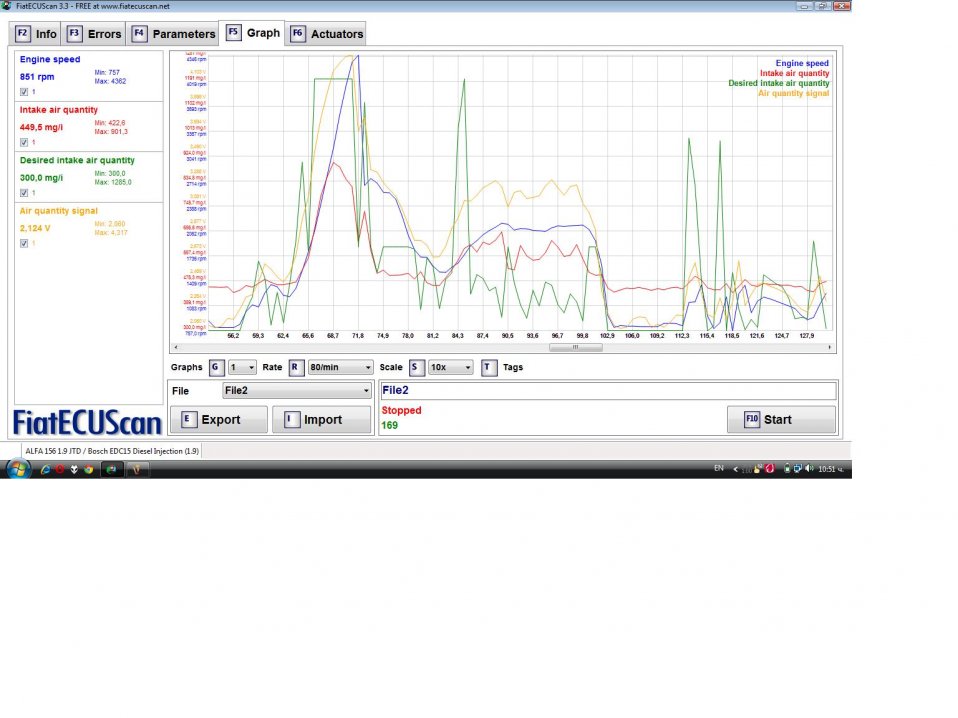958x718 pixels.
Task: Click the graph's horizontal scrollbar thumb
Action: point(575,348)
